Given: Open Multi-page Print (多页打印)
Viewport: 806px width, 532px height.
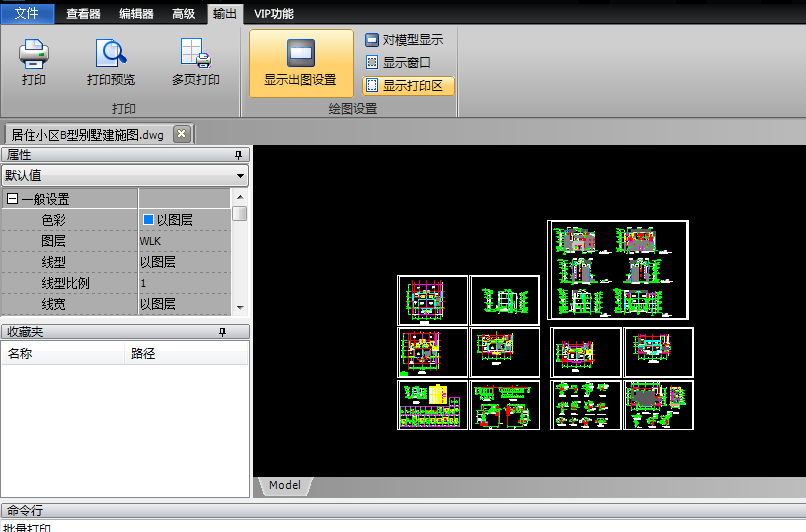Looking at the screenshot, I should click(x=196, y=62).
